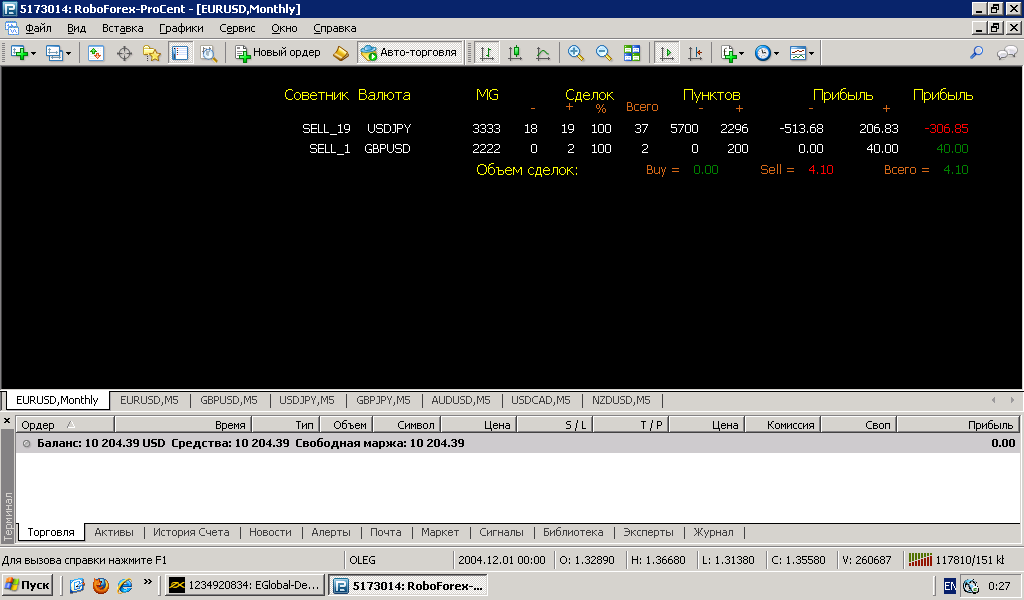Select Candlesticks chart mode
The height and width of the screenshot is (600, 1024).
pyautogui.click(x=515, y=53)
